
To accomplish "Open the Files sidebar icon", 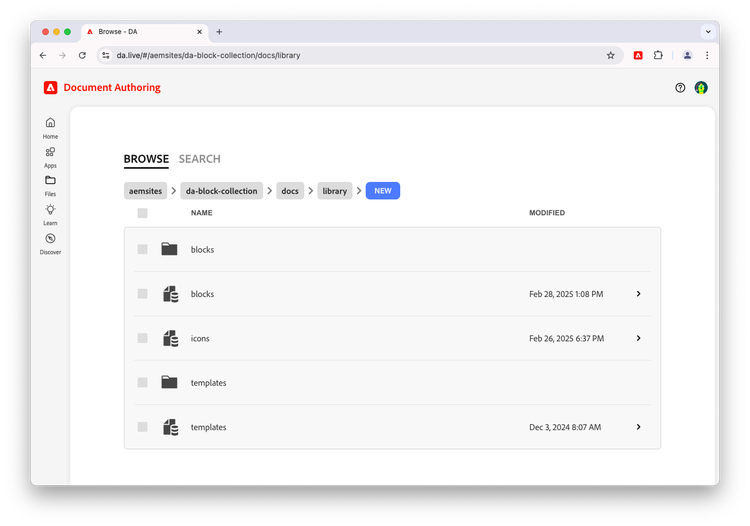I will 50,180.
